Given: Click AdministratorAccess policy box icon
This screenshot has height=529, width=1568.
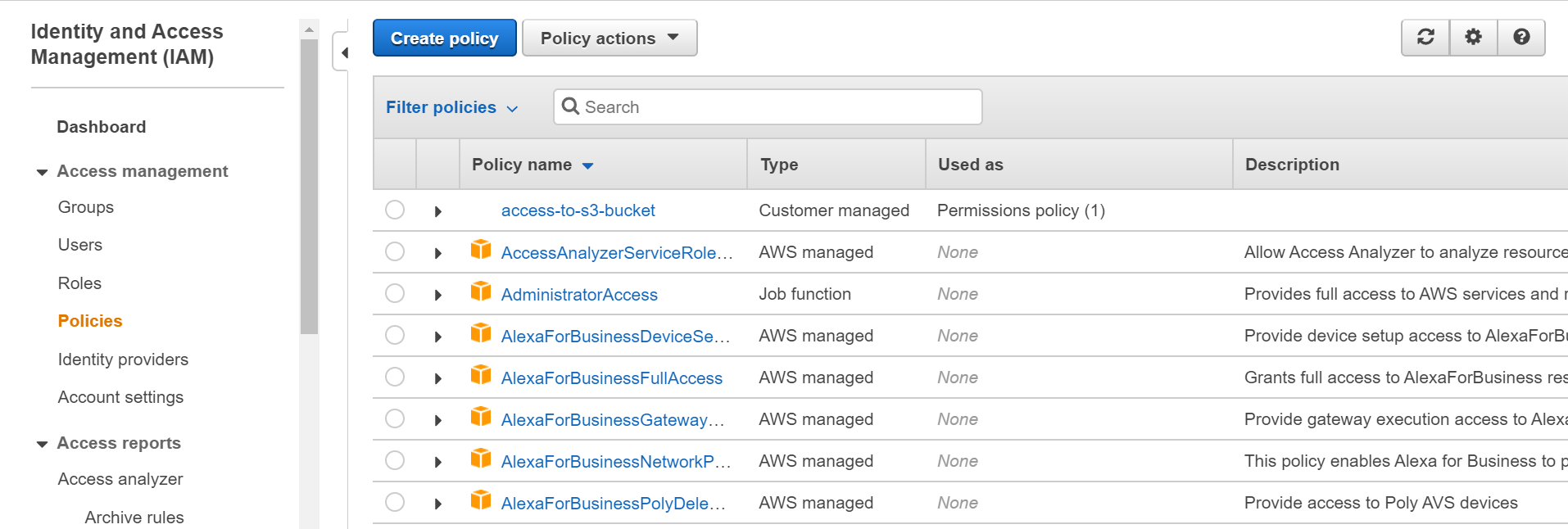Looking at the screenshot, I should click(481, 292).
